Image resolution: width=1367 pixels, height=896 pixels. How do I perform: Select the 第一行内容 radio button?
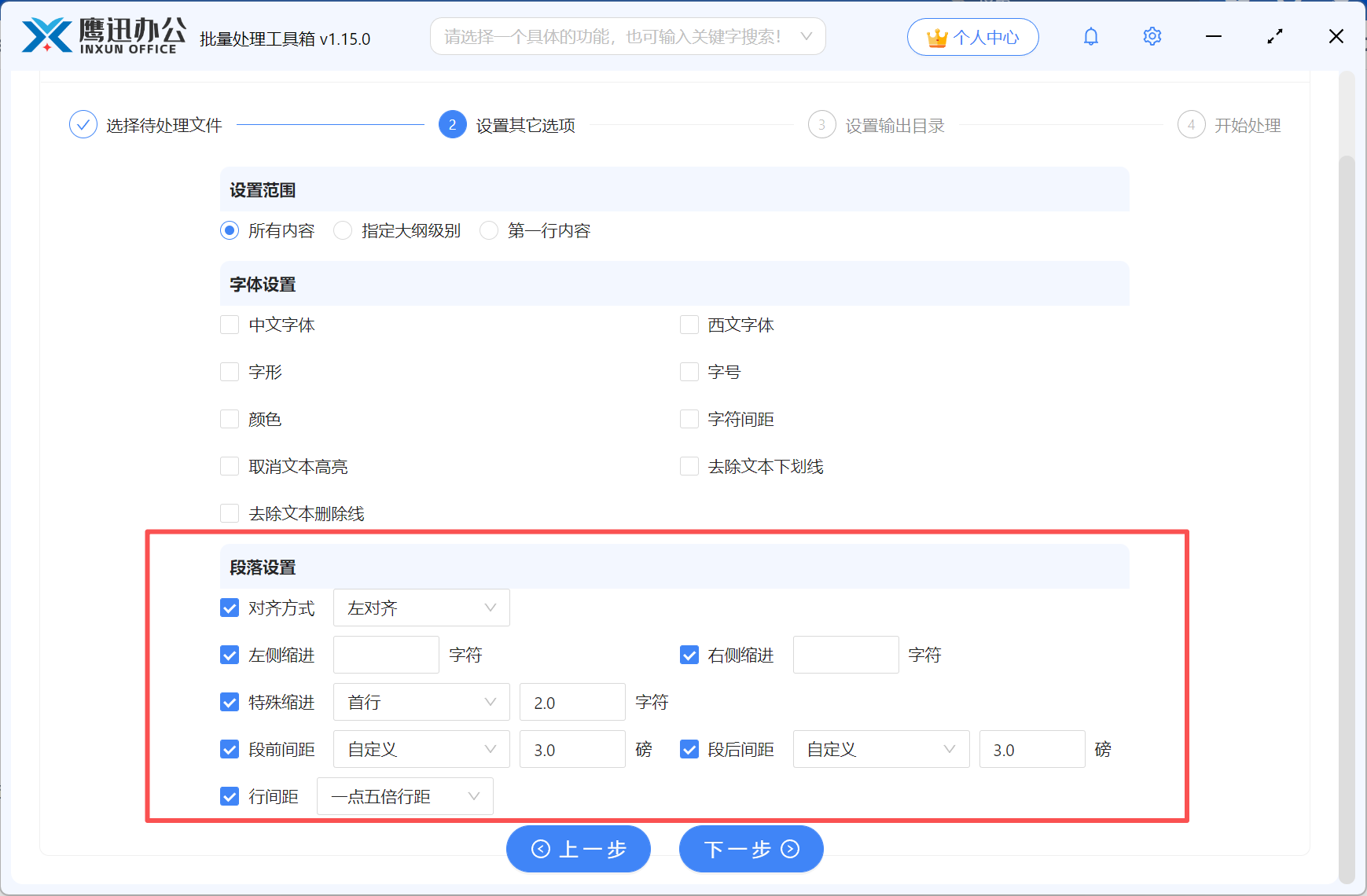(489, 230)
